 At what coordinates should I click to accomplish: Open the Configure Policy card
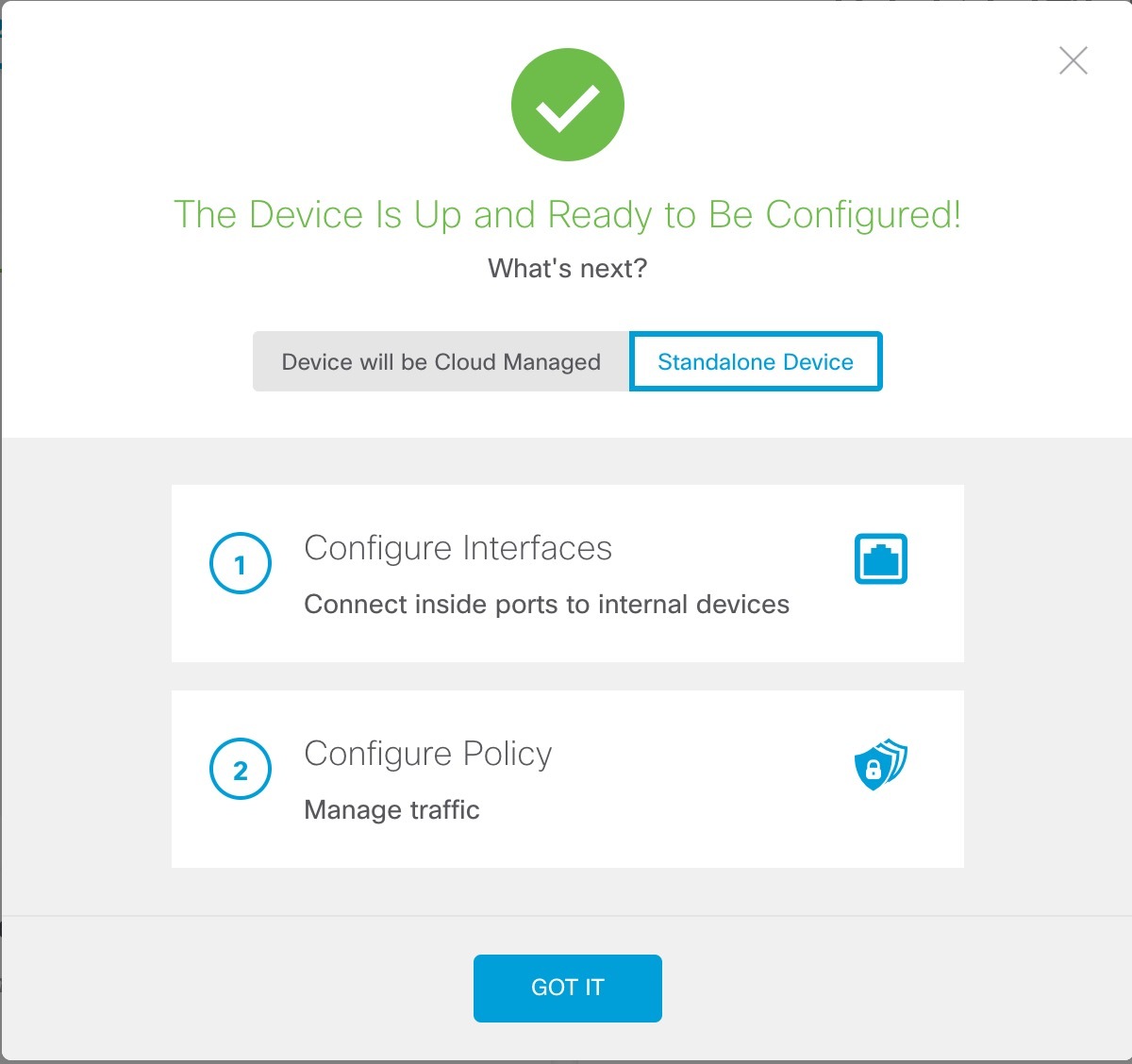pyautogui.click(x=567, y=778)
